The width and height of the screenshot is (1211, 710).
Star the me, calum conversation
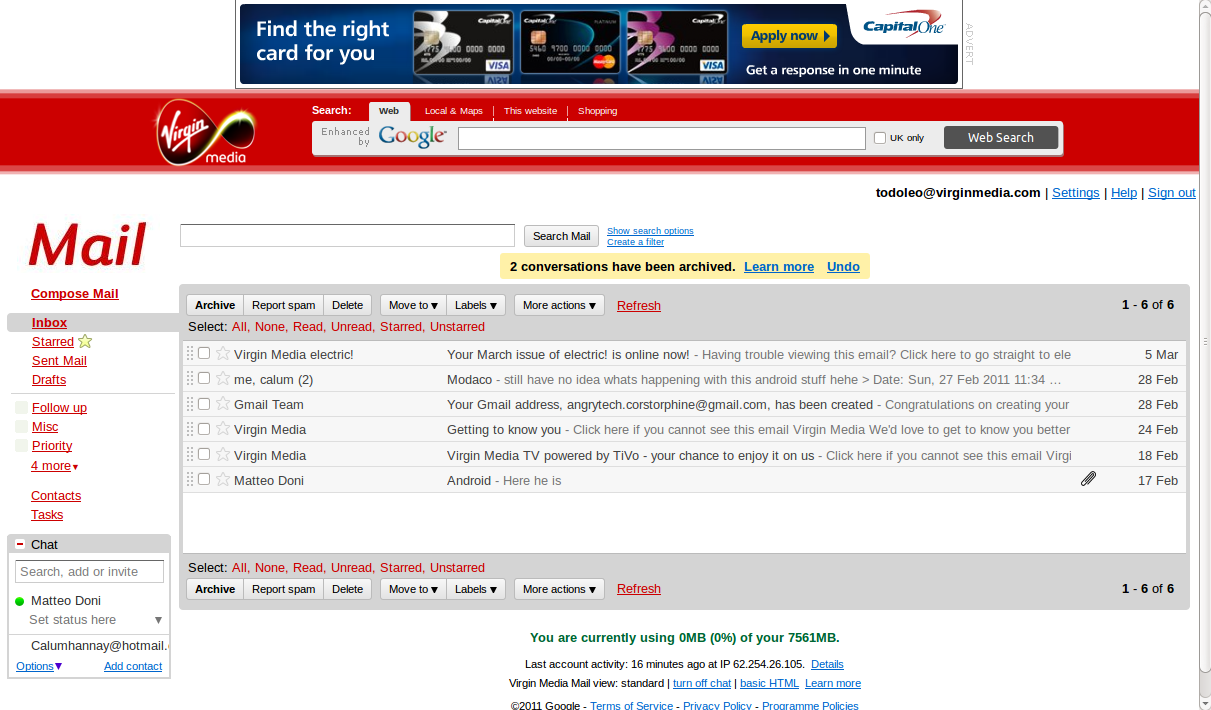223,379
